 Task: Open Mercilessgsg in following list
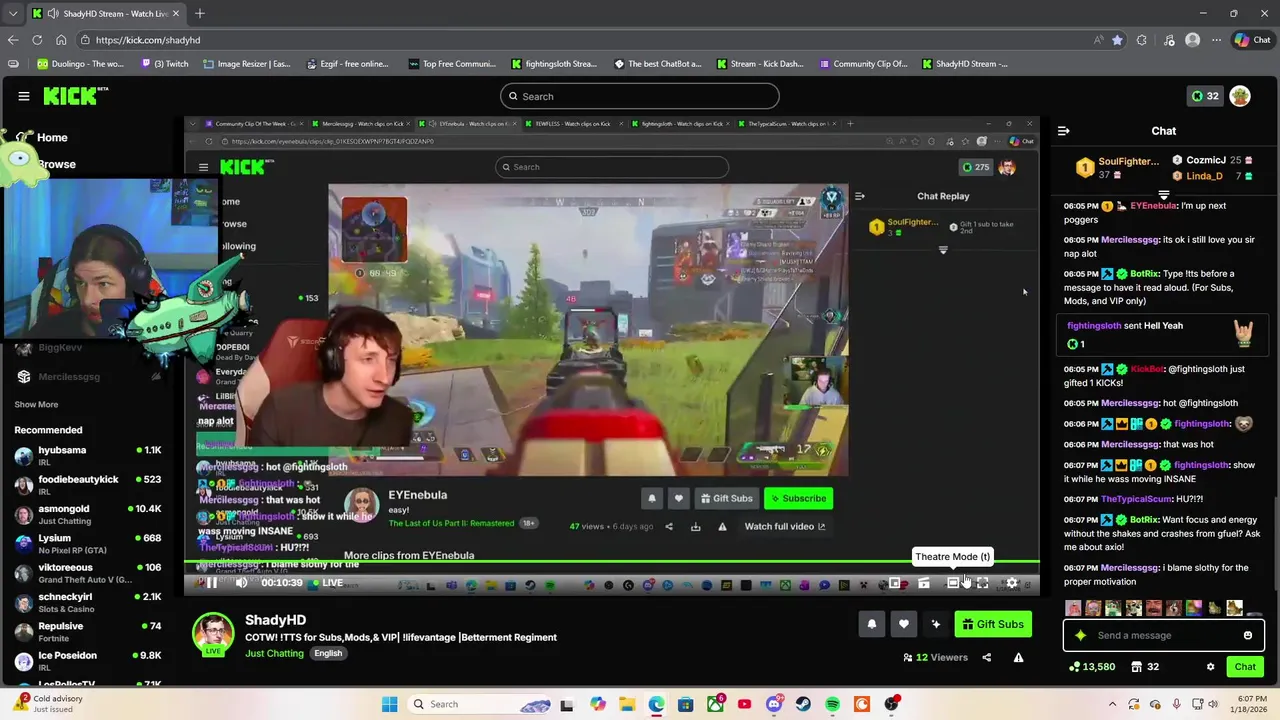pos(88,377)
